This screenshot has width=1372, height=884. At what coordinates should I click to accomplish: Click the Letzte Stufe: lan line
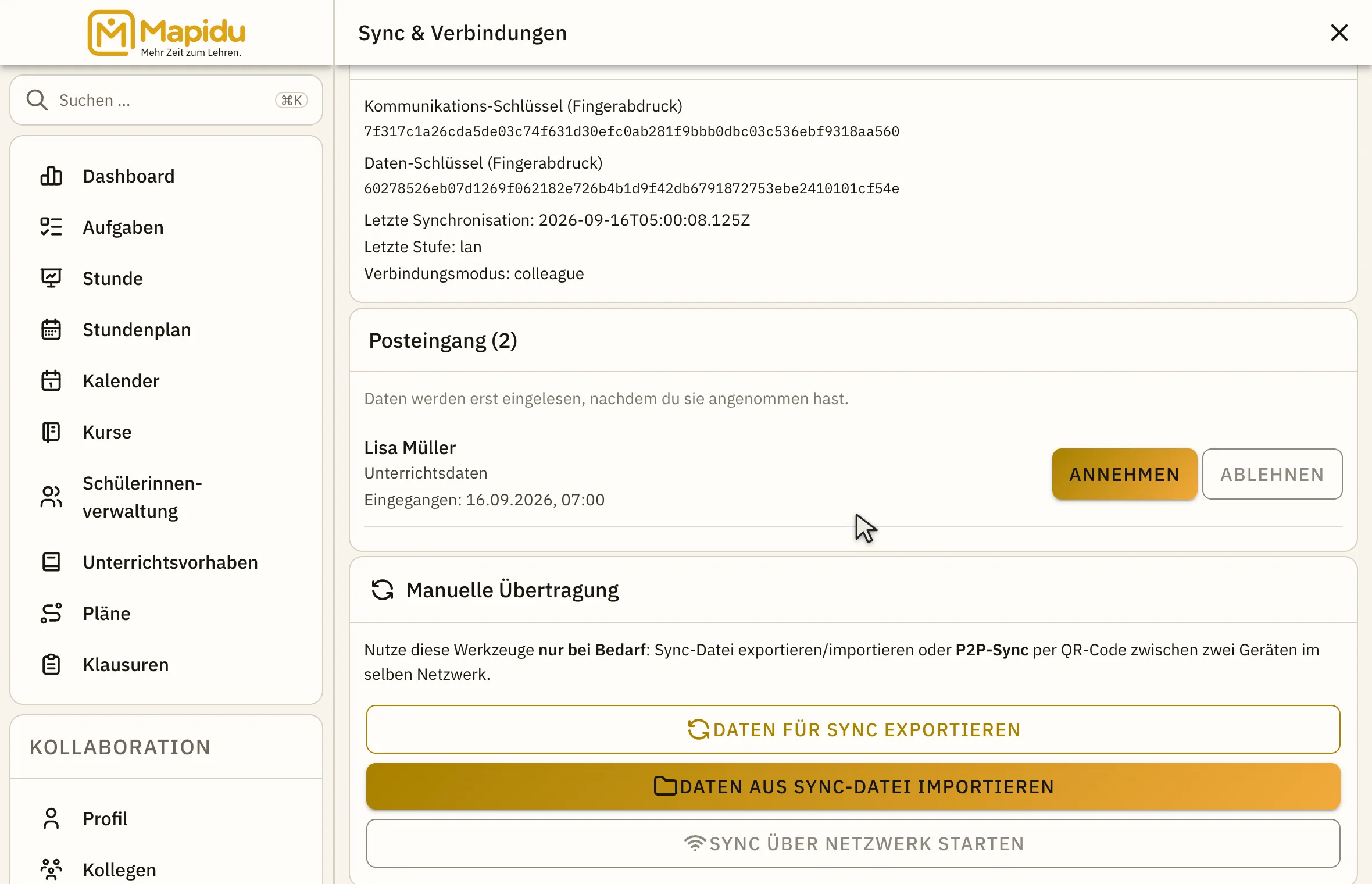tap(423, 247)
